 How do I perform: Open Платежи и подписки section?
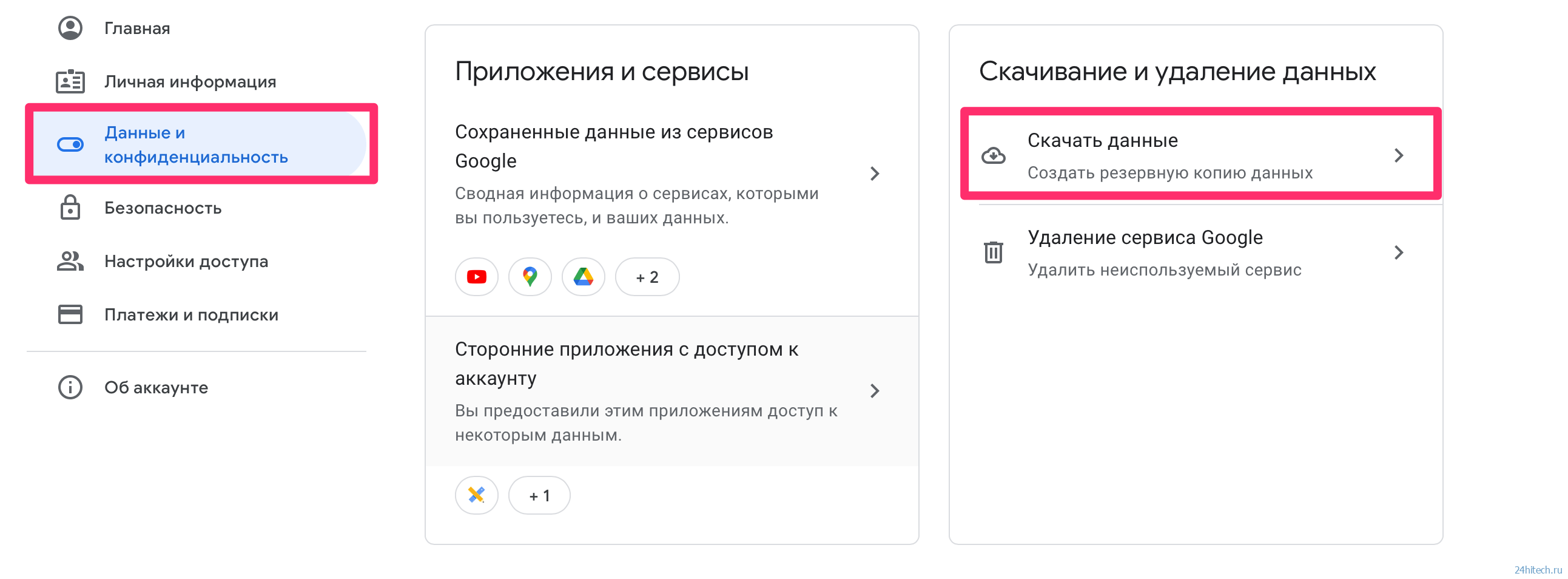pyautogui.click(x=191, y=315)
